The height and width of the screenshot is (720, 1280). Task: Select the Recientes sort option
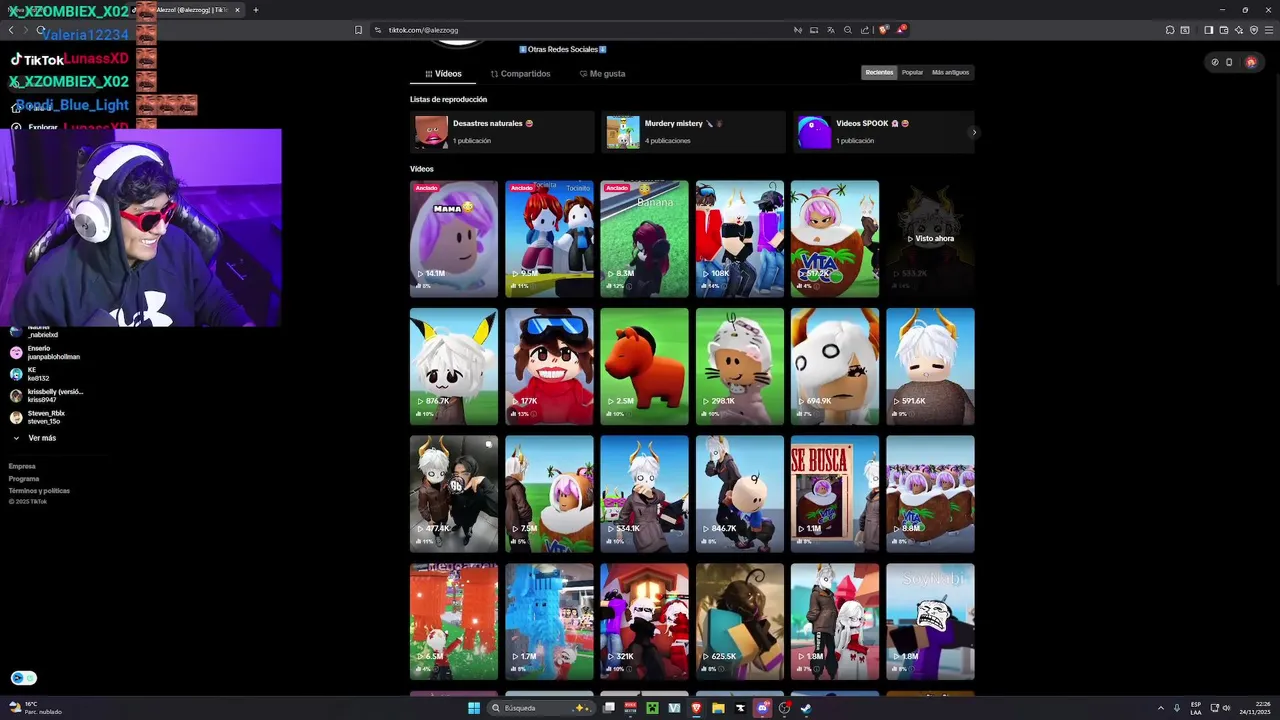880,72
